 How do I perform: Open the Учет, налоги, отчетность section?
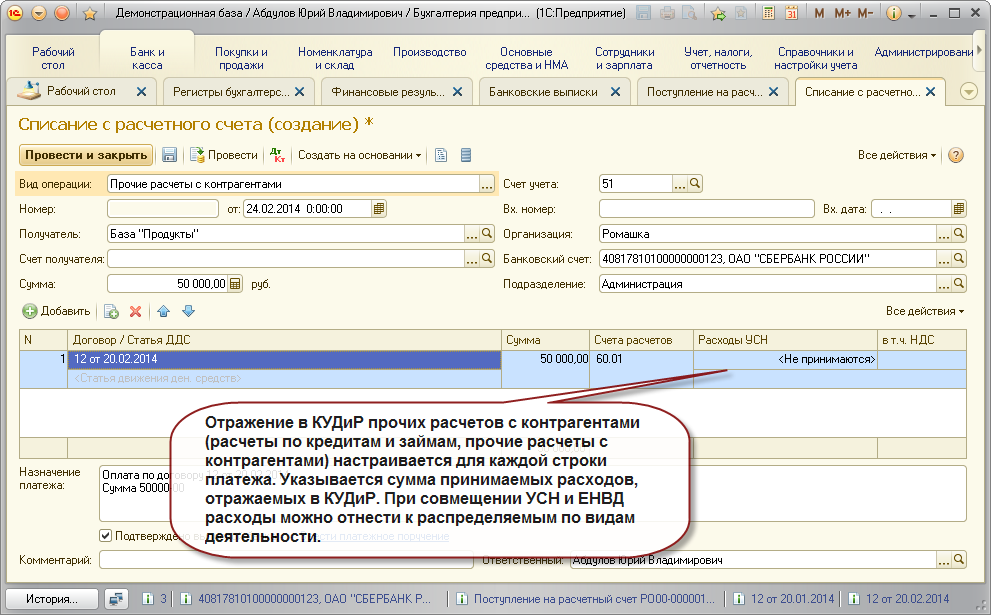pyautogui.click(x=718, y=58)
